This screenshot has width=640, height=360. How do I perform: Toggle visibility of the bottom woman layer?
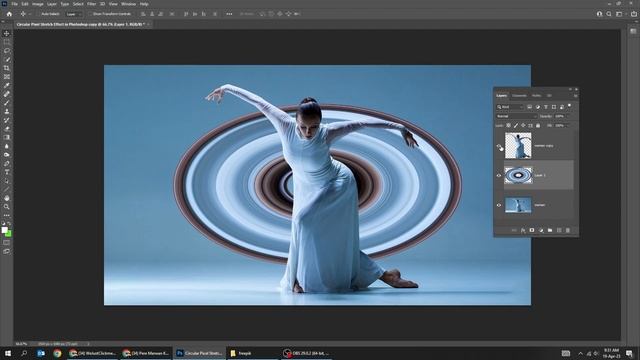tap(499, 205)
